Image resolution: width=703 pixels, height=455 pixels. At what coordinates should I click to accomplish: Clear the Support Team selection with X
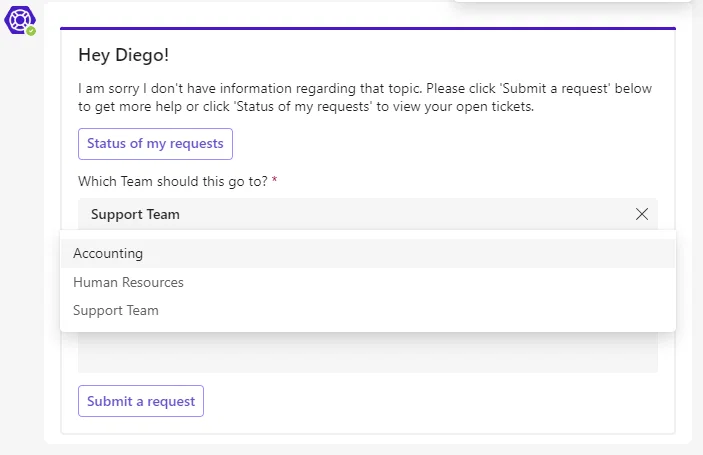point(642,214)
